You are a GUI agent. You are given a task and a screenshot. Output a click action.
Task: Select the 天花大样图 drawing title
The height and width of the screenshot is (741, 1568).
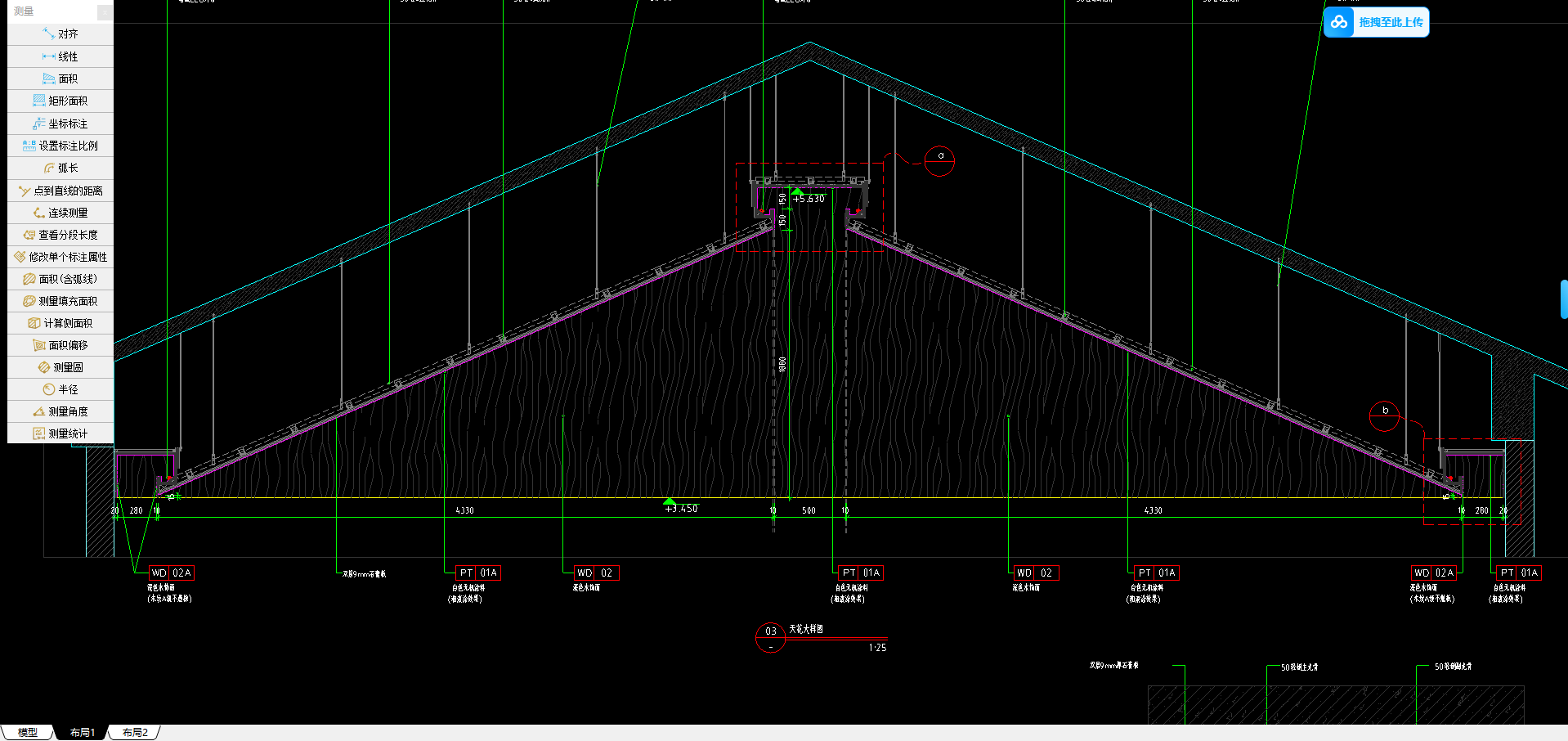[806, 629]
